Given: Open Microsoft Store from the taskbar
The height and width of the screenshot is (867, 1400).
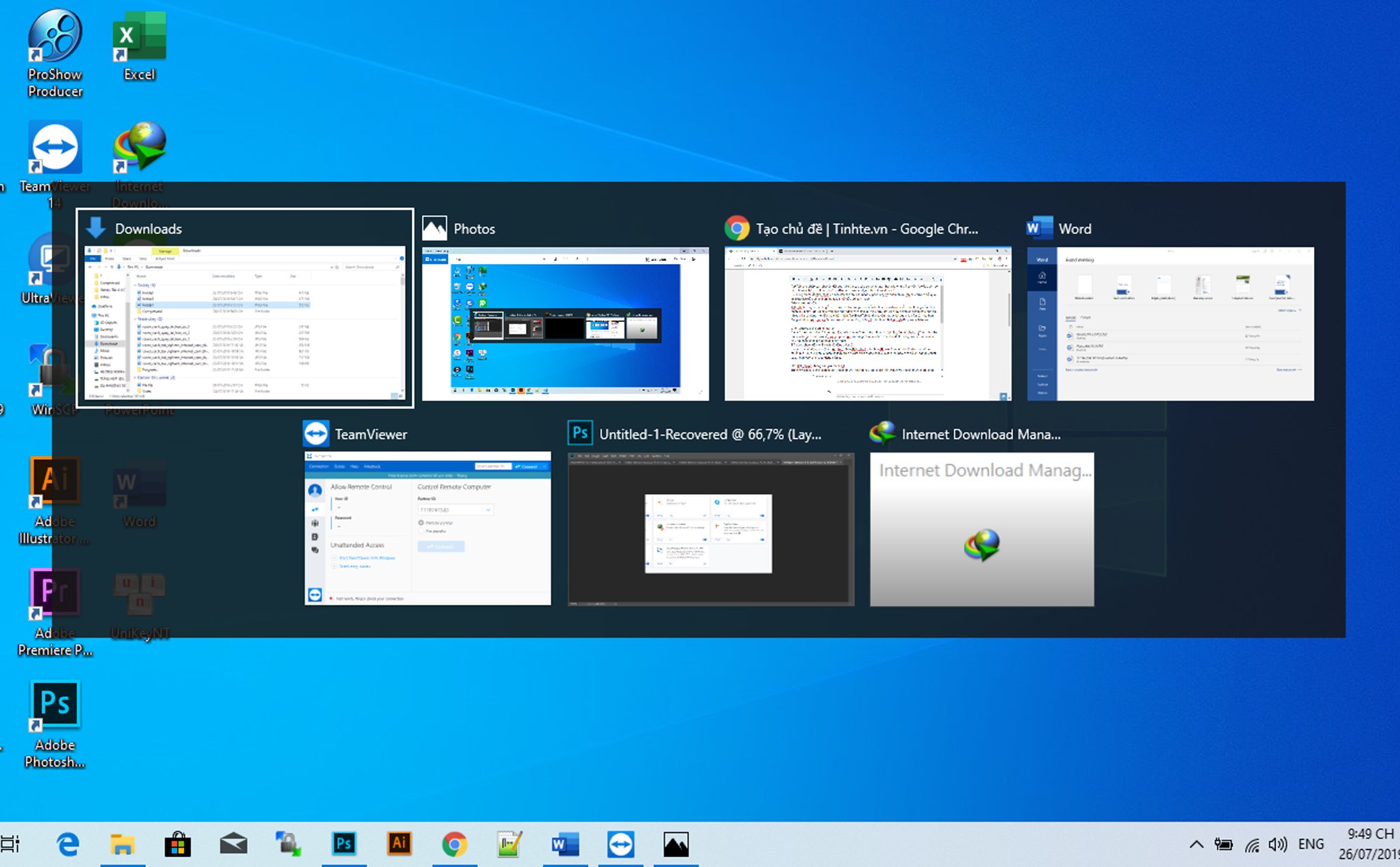Looking at the screenshot, I should pos(178,845).
